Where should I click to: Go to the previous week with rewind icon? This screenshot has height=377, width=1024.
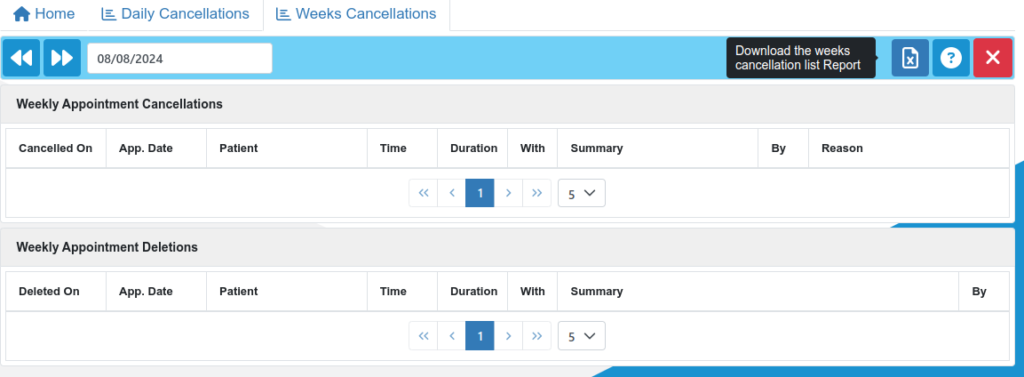pyautogui.click(x=22, y=58)
